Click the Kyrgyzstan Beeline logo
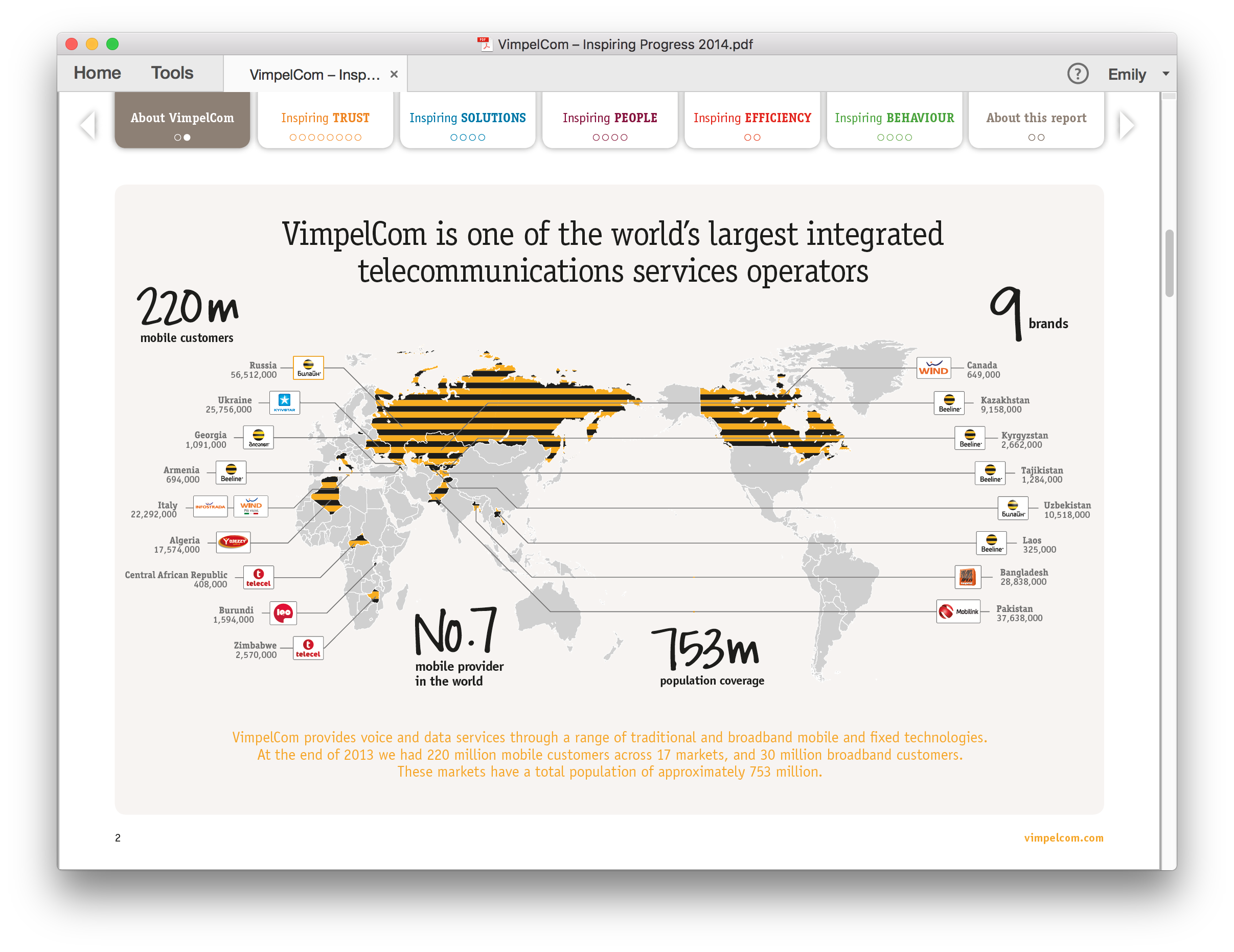Screen dimensions: 1234x952 pyautogui.click(x=970, y=439)
